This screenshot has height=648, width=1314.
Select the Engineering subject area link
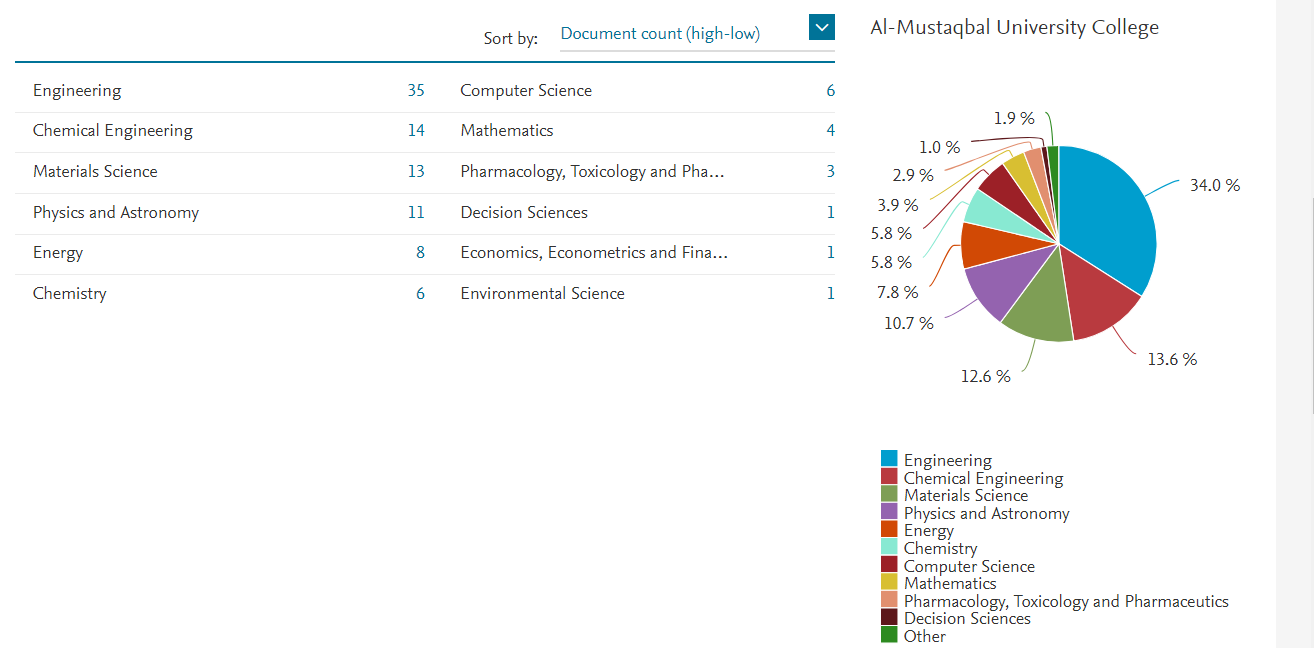(x=77, y=90)
